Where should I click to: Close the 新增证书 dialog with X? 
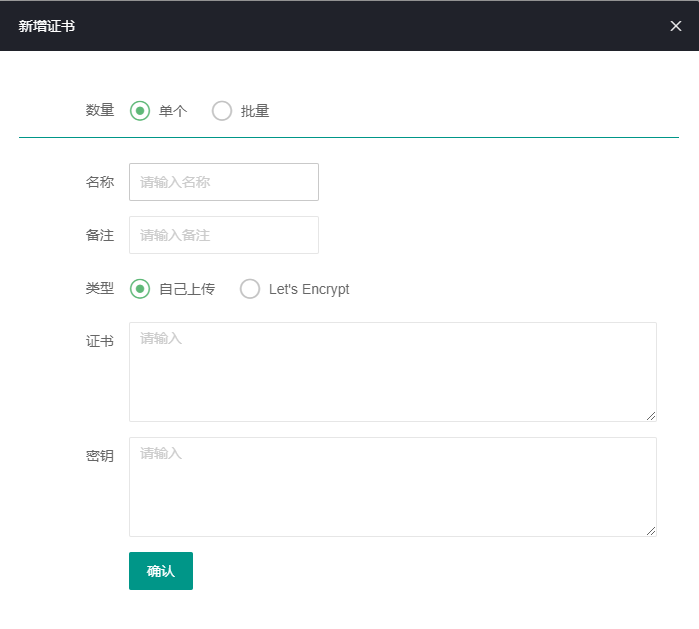[x=675, y=26]
